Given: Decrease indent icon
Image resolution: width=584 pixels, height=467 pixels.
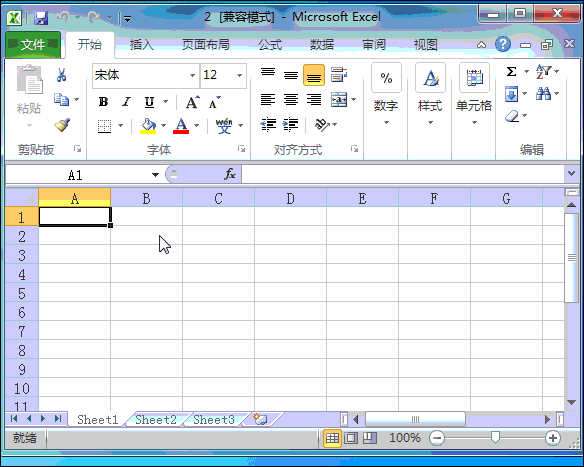Looking at the screenshot, I should [x=268, y=124].
